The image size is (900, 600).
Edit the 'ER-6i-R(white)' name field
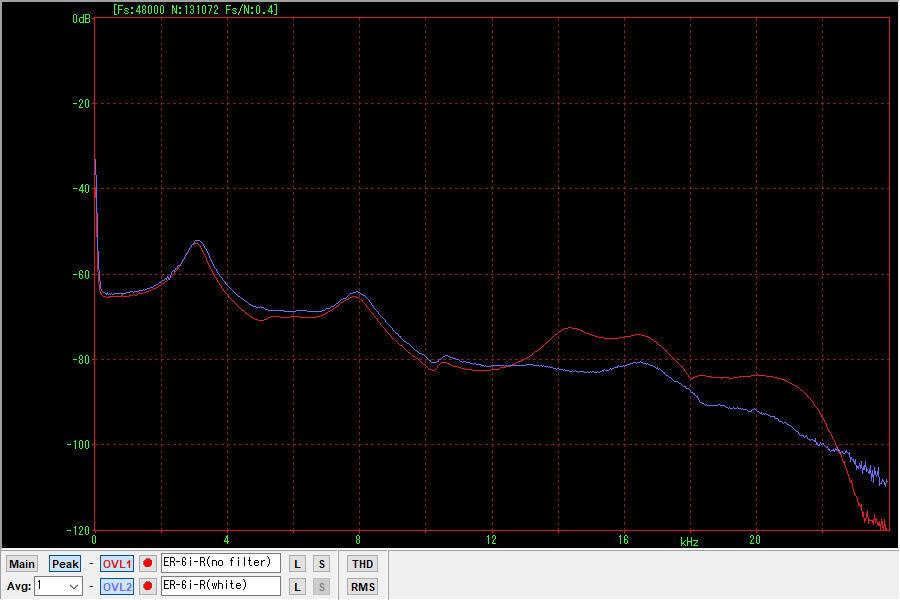(x=221, y=586)
